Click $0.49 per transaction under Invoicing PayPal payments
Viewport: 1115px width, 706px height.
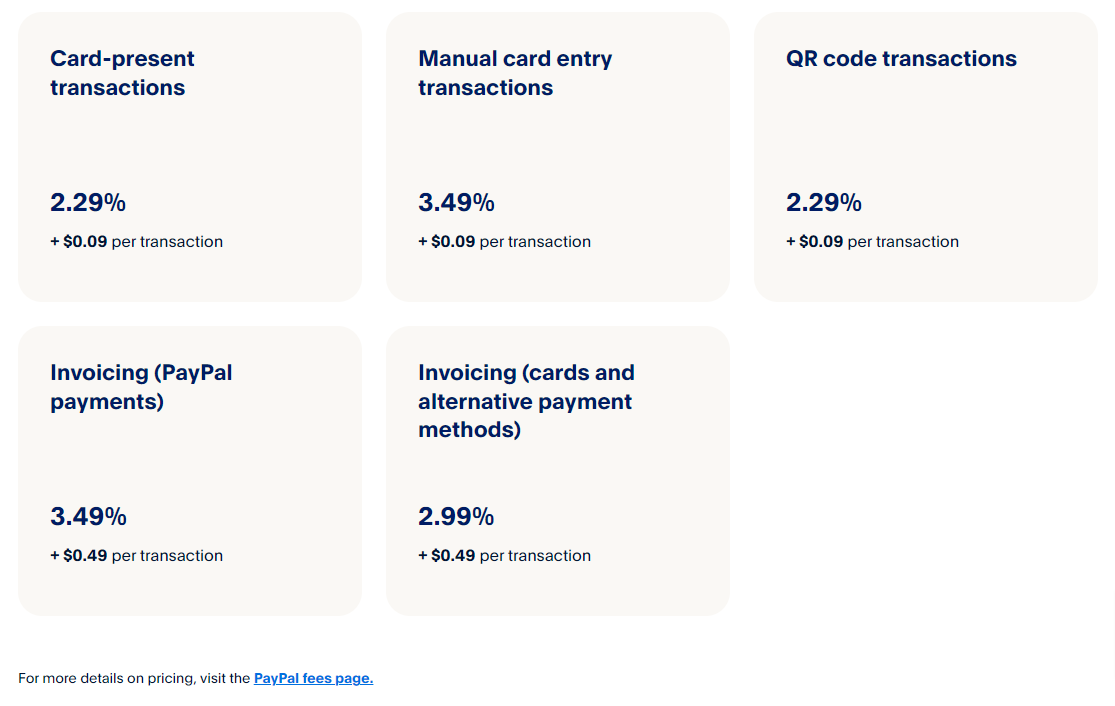(x=137, y=556)
